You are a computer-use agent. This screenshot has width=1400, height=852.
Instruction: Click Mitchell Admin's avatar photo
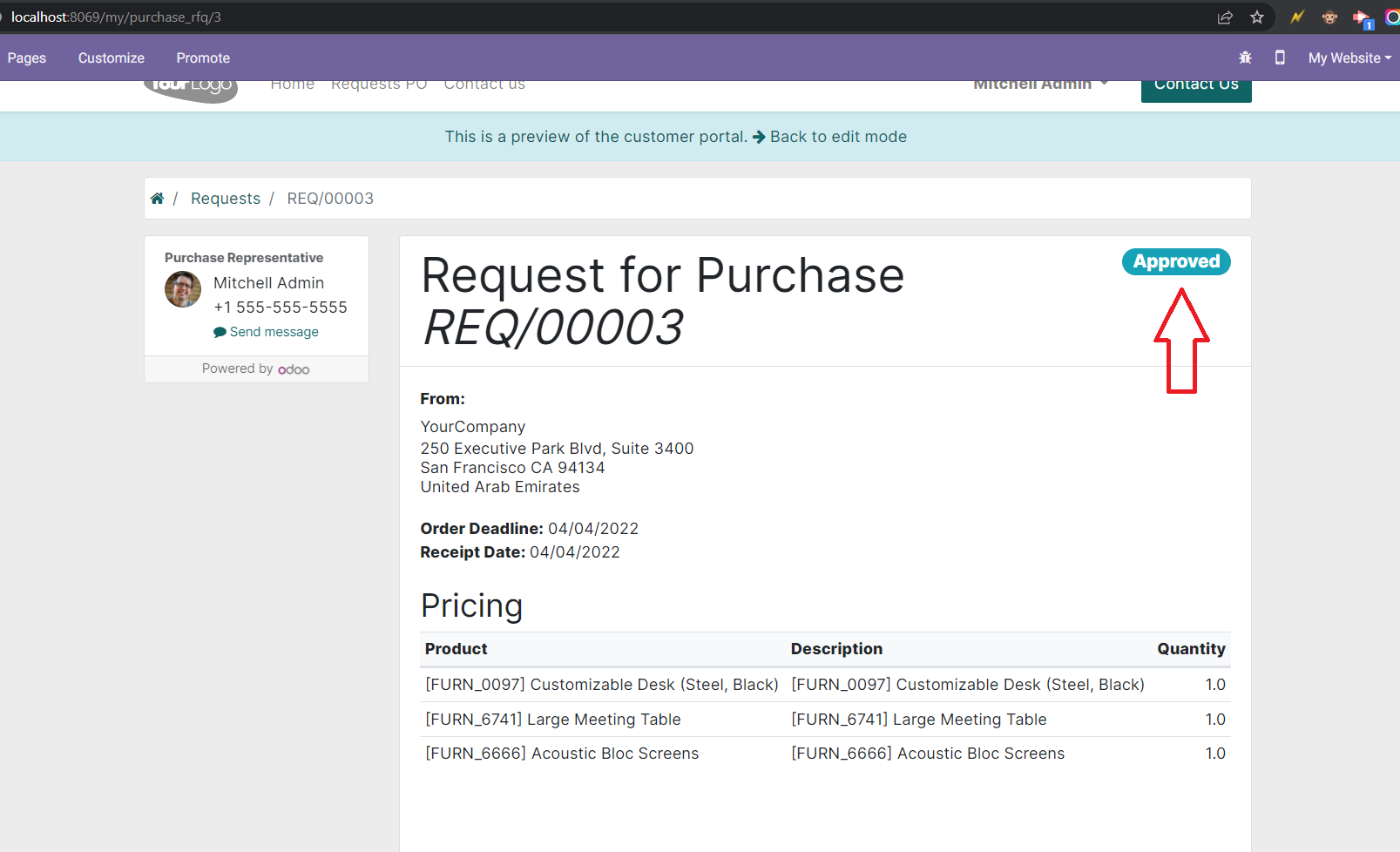183,289
